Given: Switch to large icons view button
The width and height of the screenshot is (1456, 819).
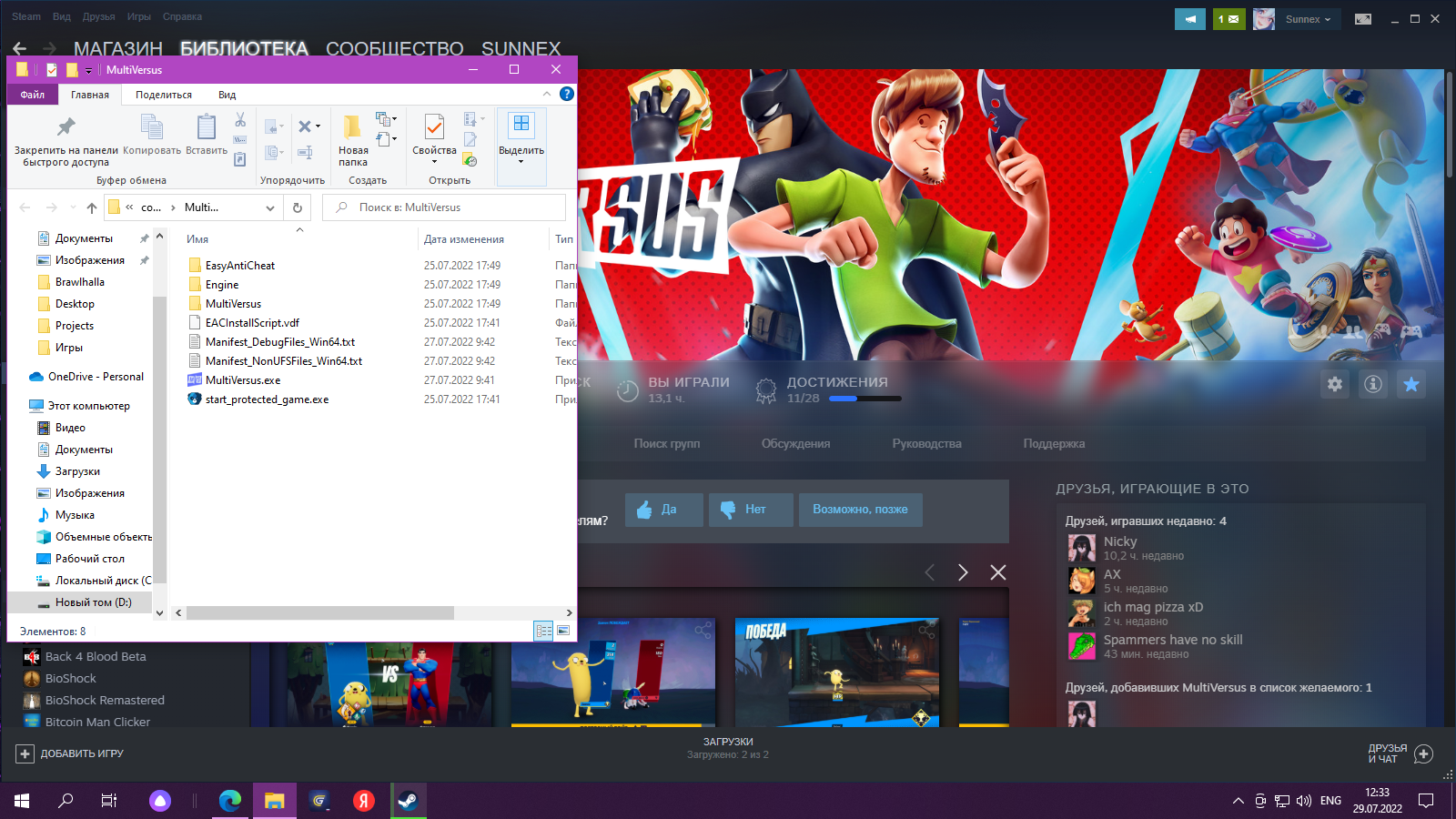Looking at the screenshot, I should pyautogui.click(x=563, y=631).
